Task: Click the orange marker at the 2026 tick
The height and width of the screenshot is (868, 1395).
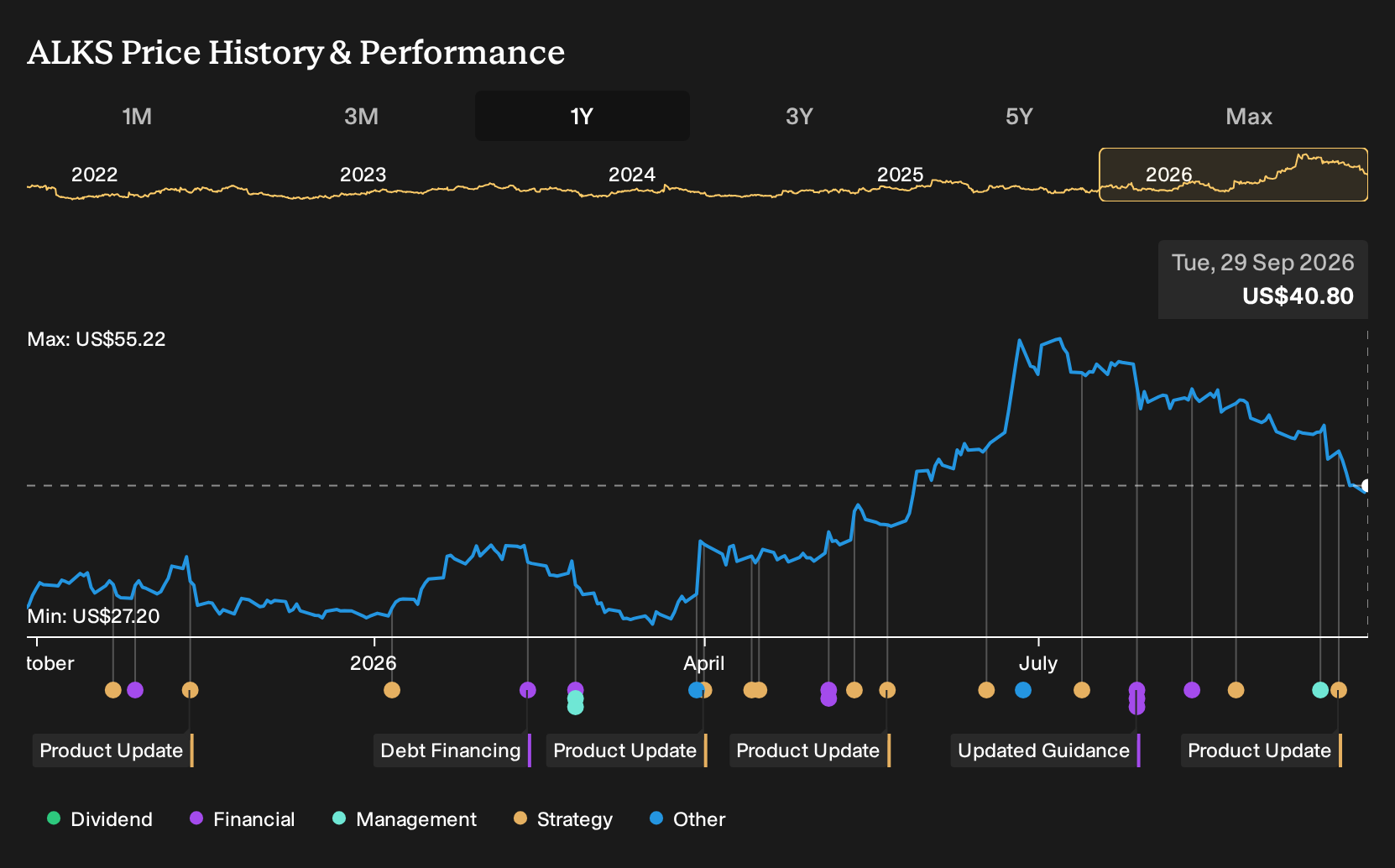Action: tap(392, 690)
